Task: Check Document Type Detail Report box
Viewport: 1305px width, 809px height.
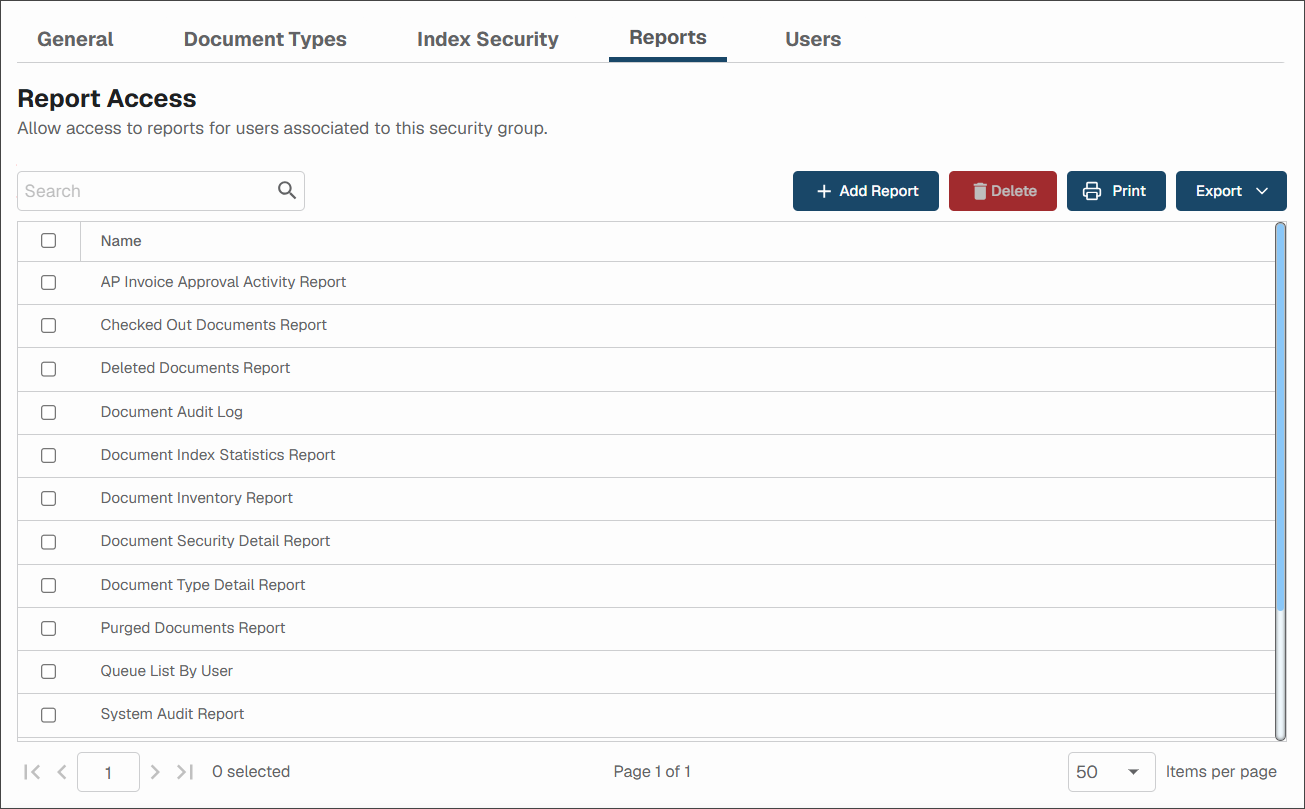Action: [48, 585]
